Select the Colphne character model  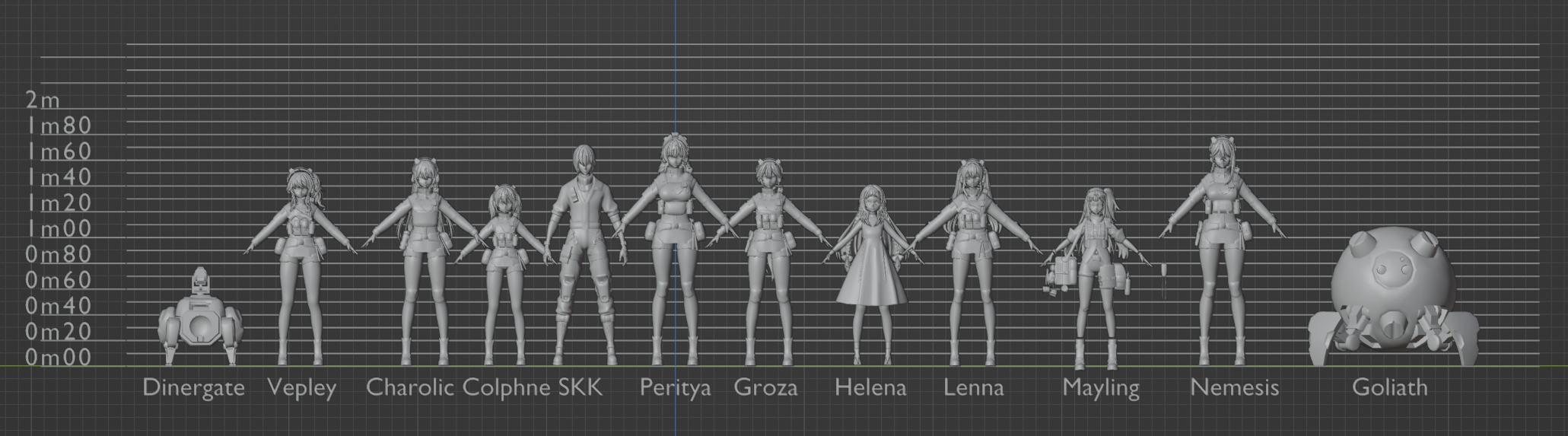[x=504, y=275]
